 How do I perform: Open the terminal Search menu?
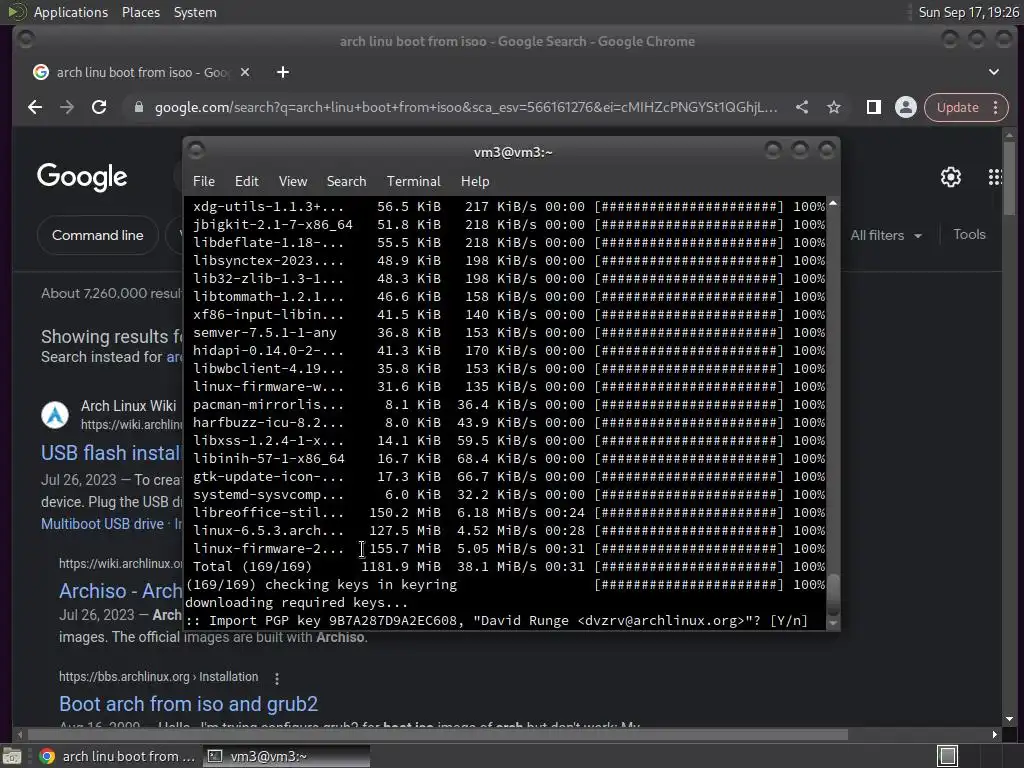(x=346, y=181)
